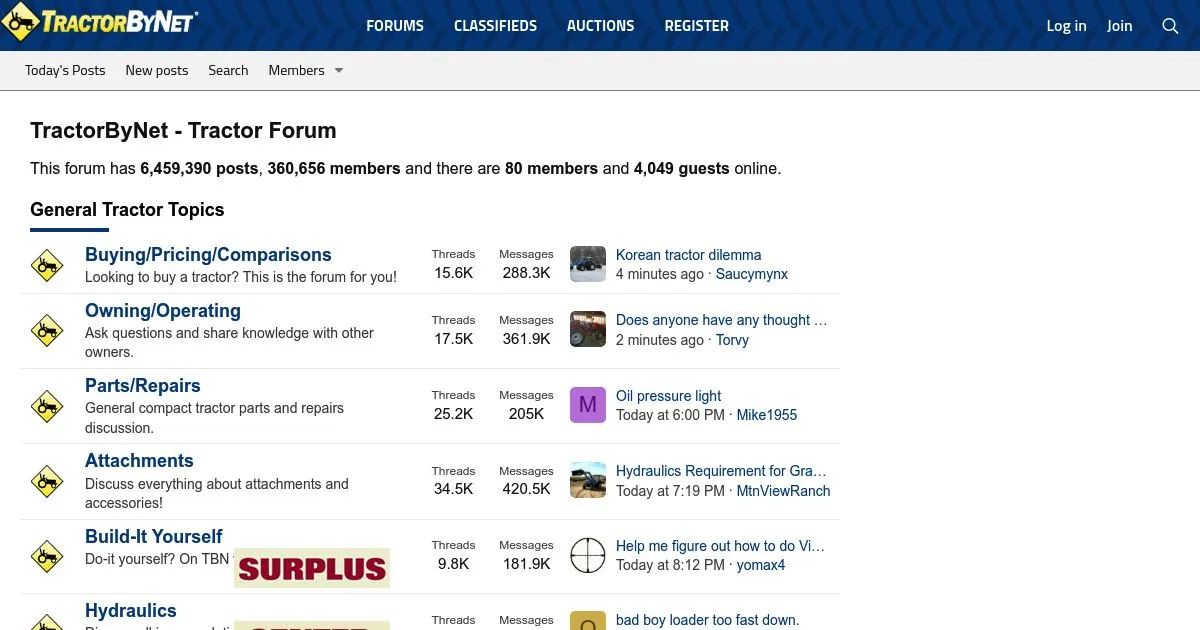Click 420.5K messages count for Attachments

coord(526,489)
